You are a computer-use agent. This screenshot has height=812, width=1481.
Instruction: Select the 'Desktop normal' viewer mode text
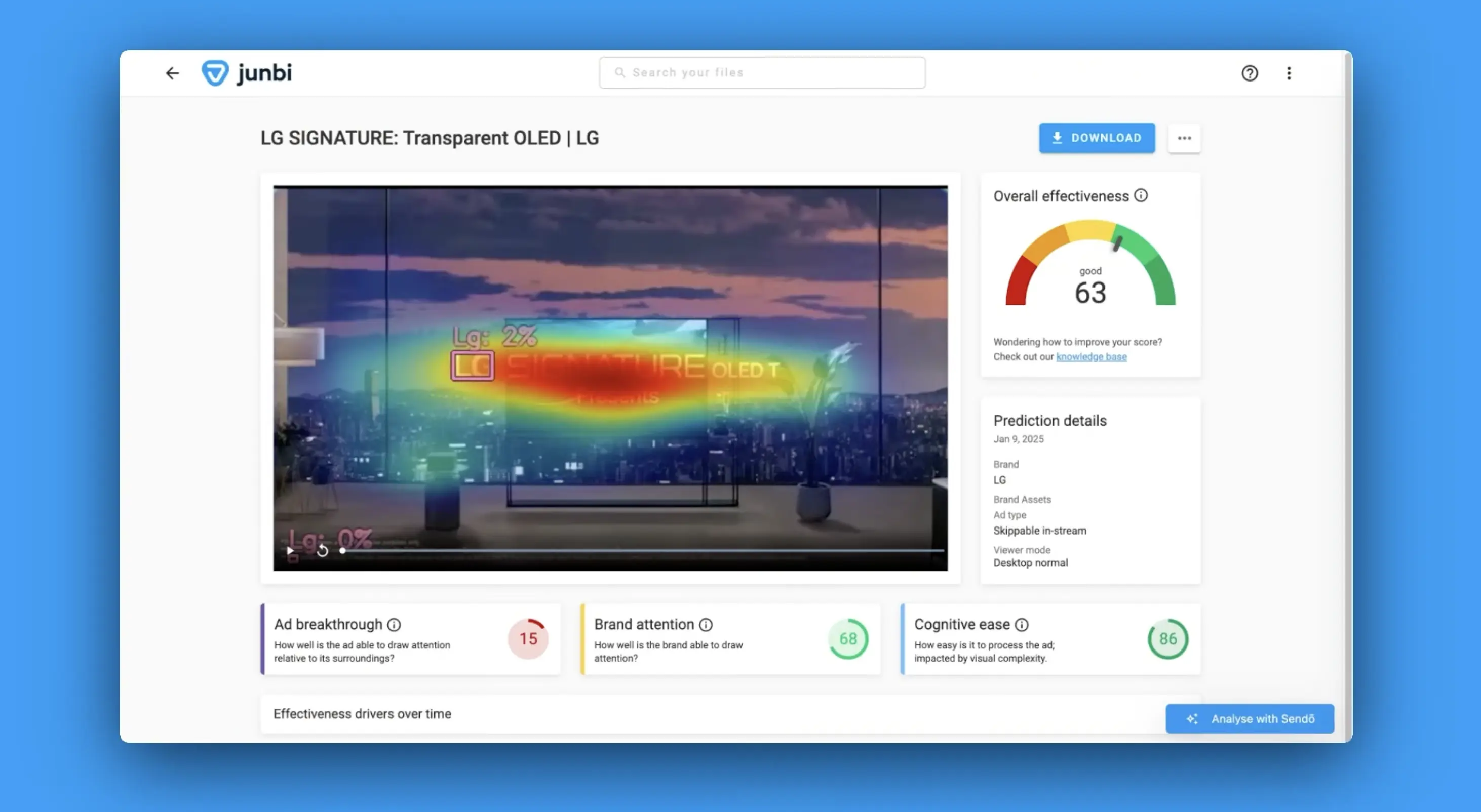(1030, 562)
